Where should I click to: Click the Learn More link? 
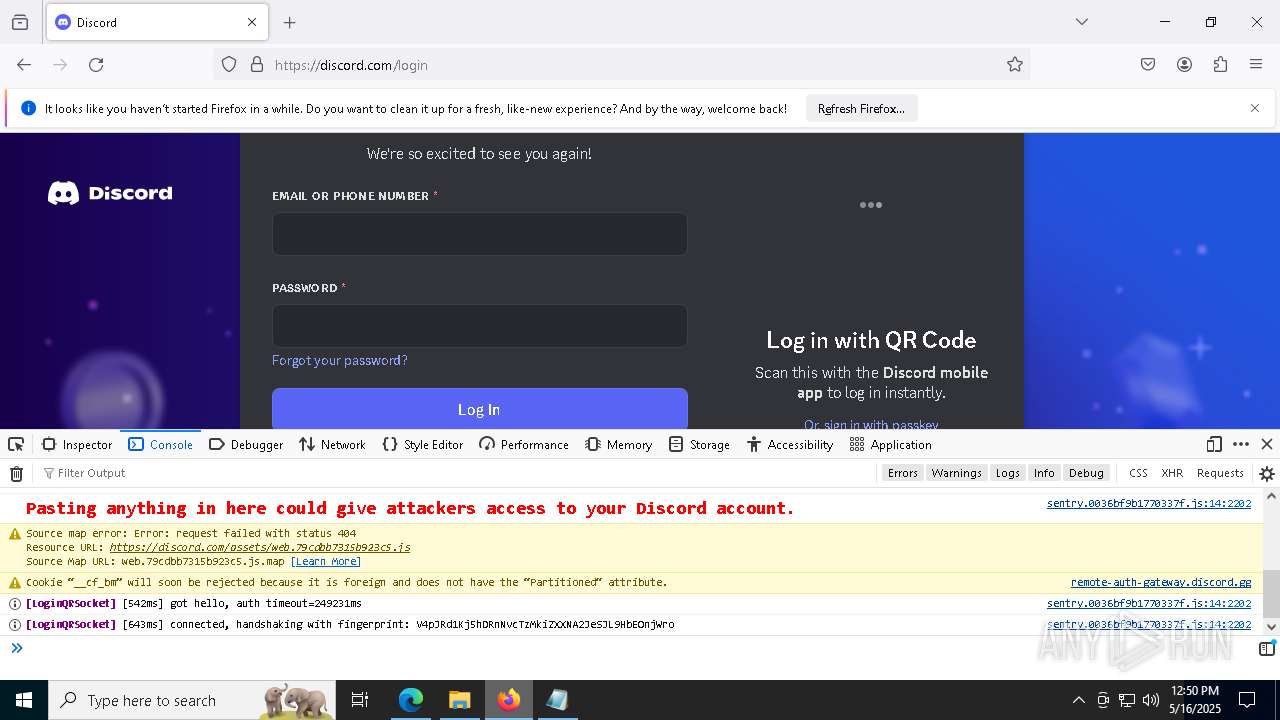pos(326,562)
